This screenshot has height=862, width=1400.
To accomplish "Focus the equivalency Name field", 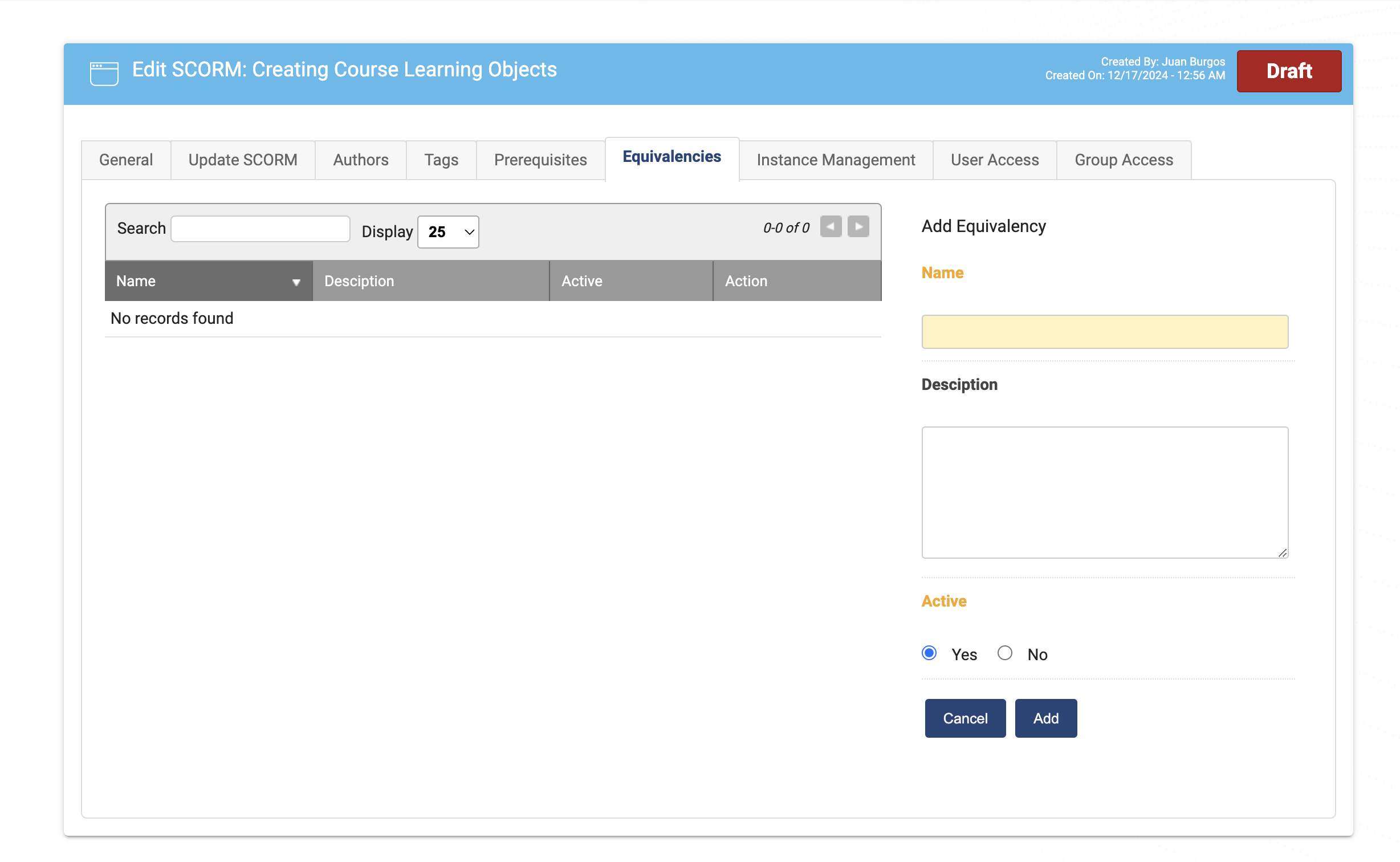I will 1105,332.
